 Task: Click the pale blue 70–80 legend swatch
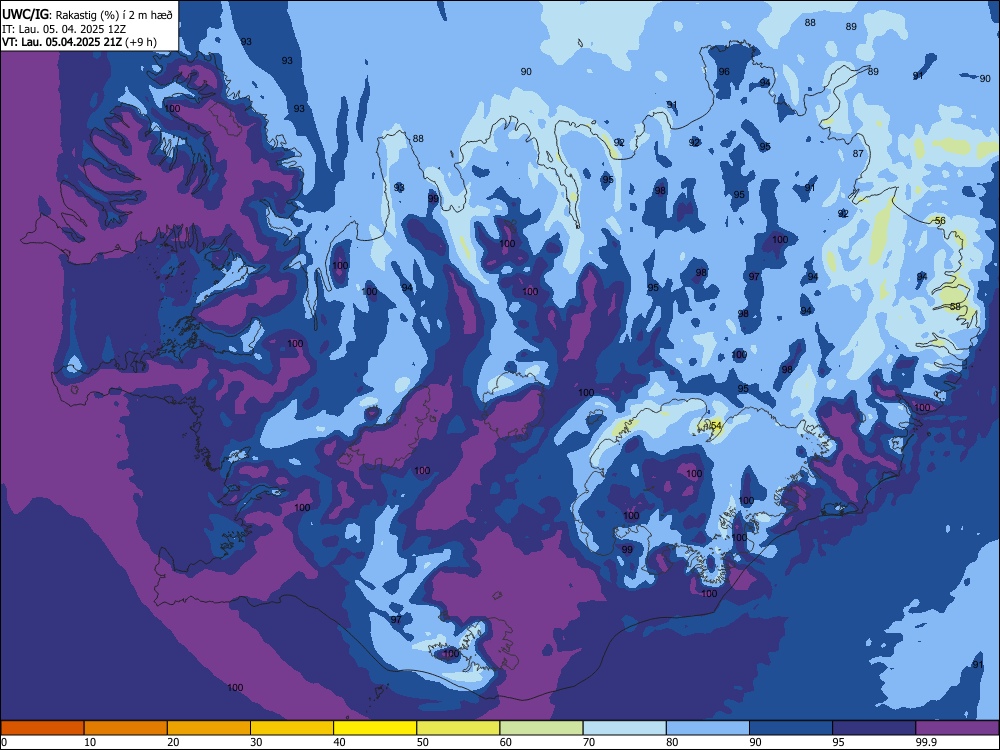point(624,728)
